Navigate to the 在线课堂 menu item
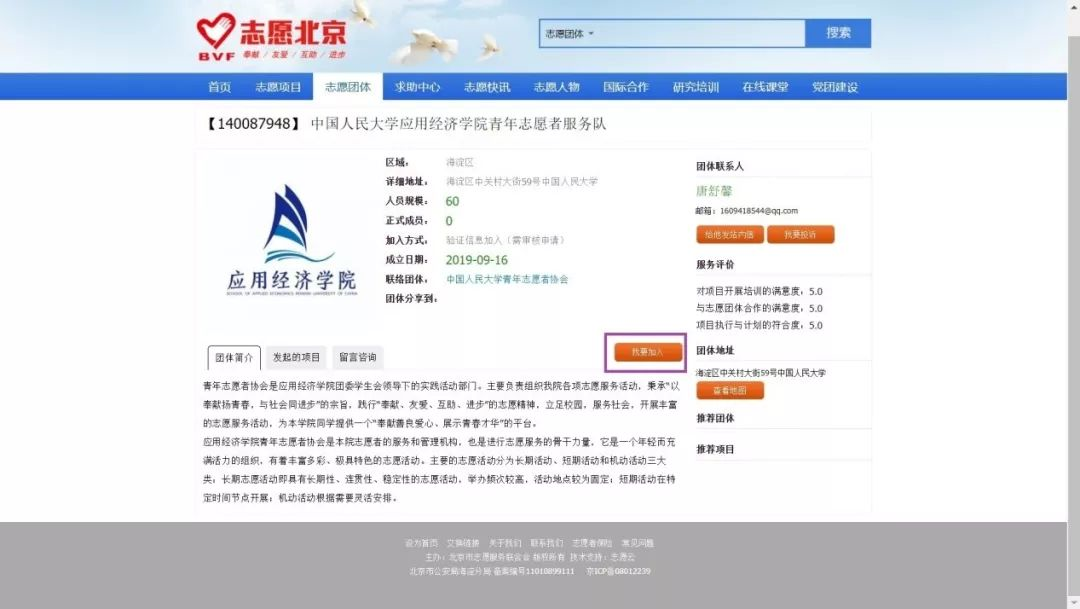The height and width of the screenshot is (609, 1080). [765, 87]
